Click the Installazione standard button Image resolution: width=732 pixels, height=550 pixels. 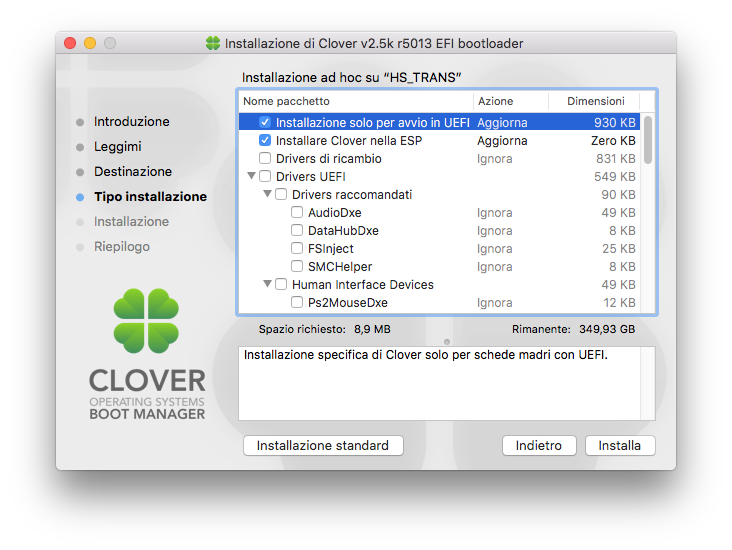(x=323, y=445)
